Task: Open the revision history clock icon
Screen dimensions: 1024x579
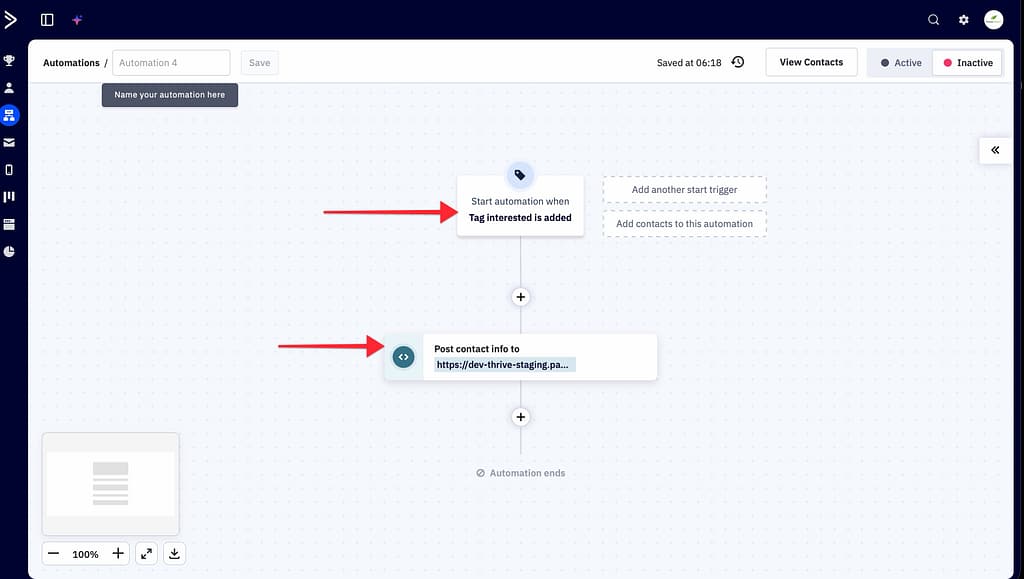Action: (x=738, y=62)
